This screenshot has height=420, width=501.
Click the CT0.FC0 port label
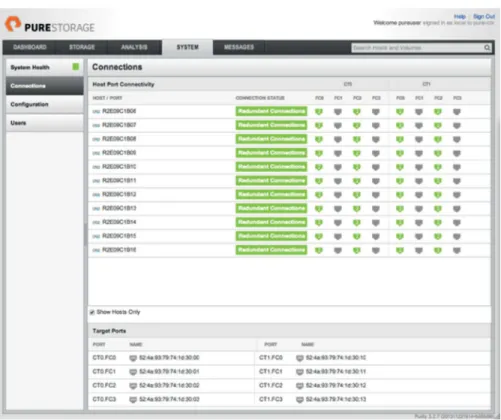[x=104, y=358]
